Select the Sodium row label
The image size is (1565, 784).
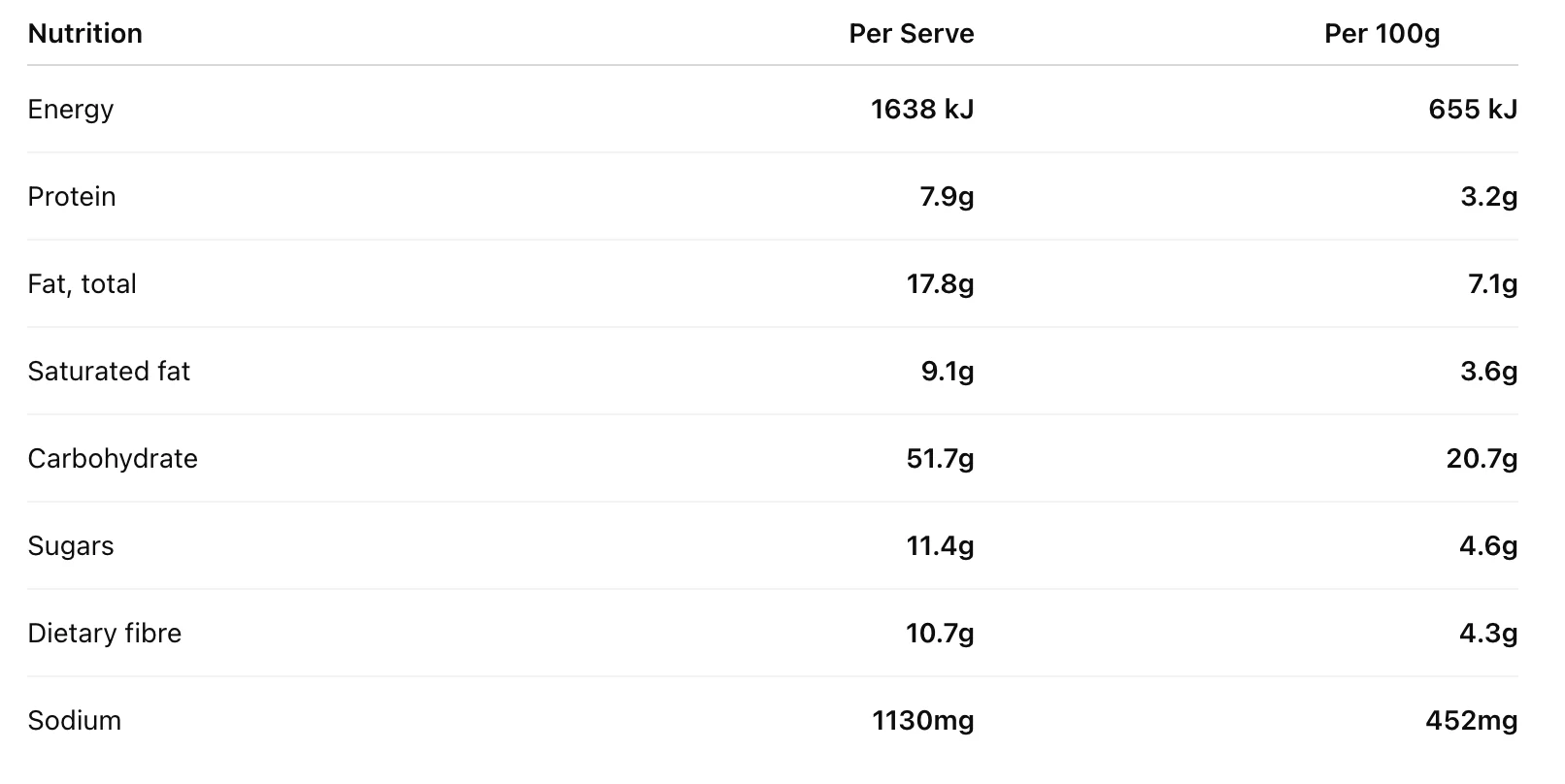click(75, 721)
